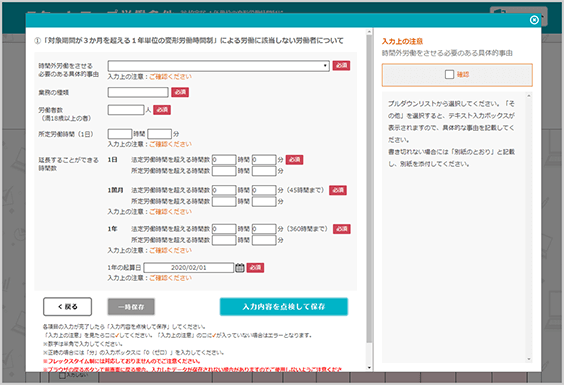The image size is (564, 385).
Task: Click 1年 所定労働時間を超える時間数 minutes field
Action: 264,240
